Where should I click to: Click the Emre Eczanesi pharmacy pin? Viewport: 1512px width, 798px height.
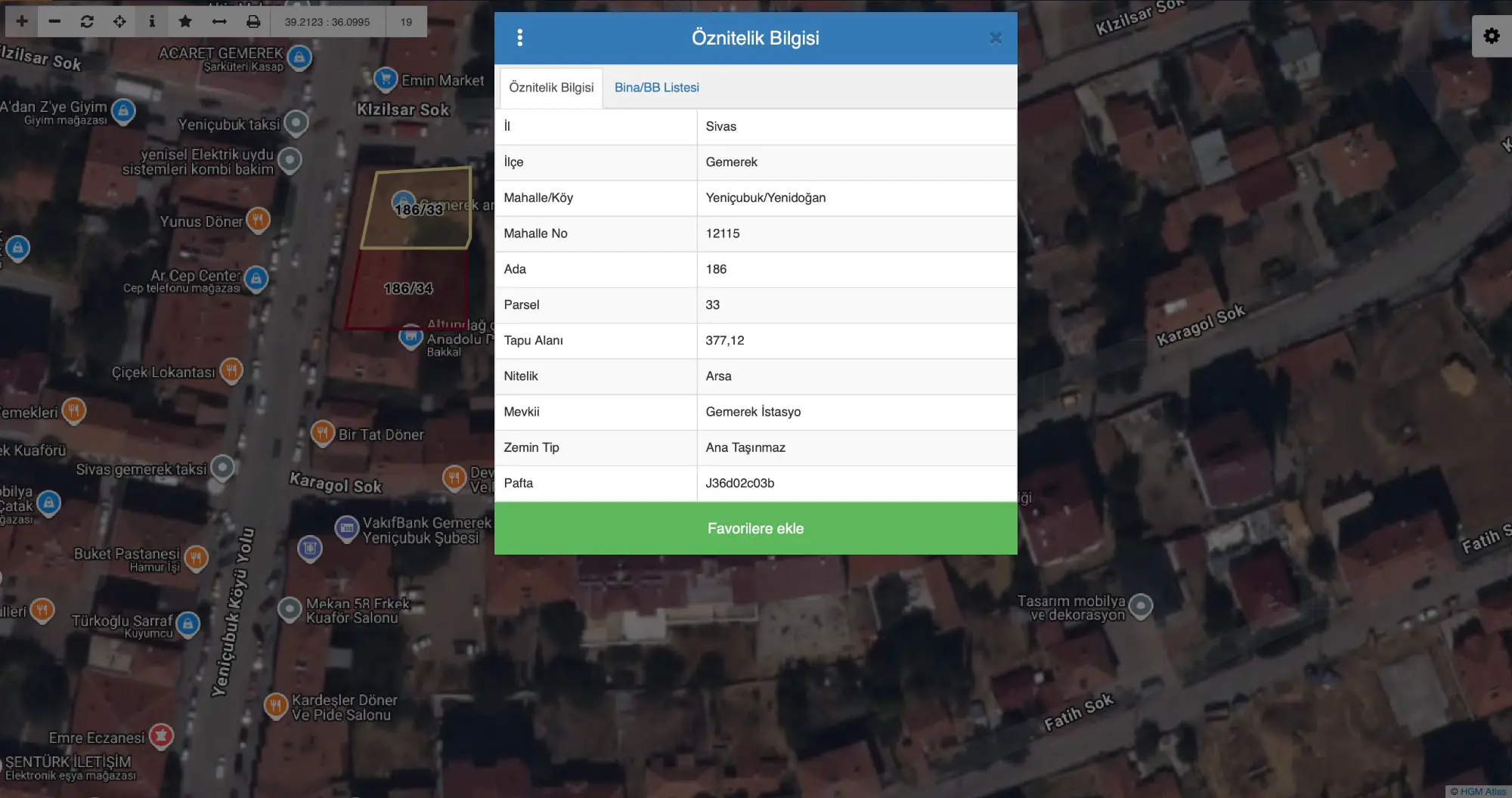pyautogui.click(x=161, y=735)
